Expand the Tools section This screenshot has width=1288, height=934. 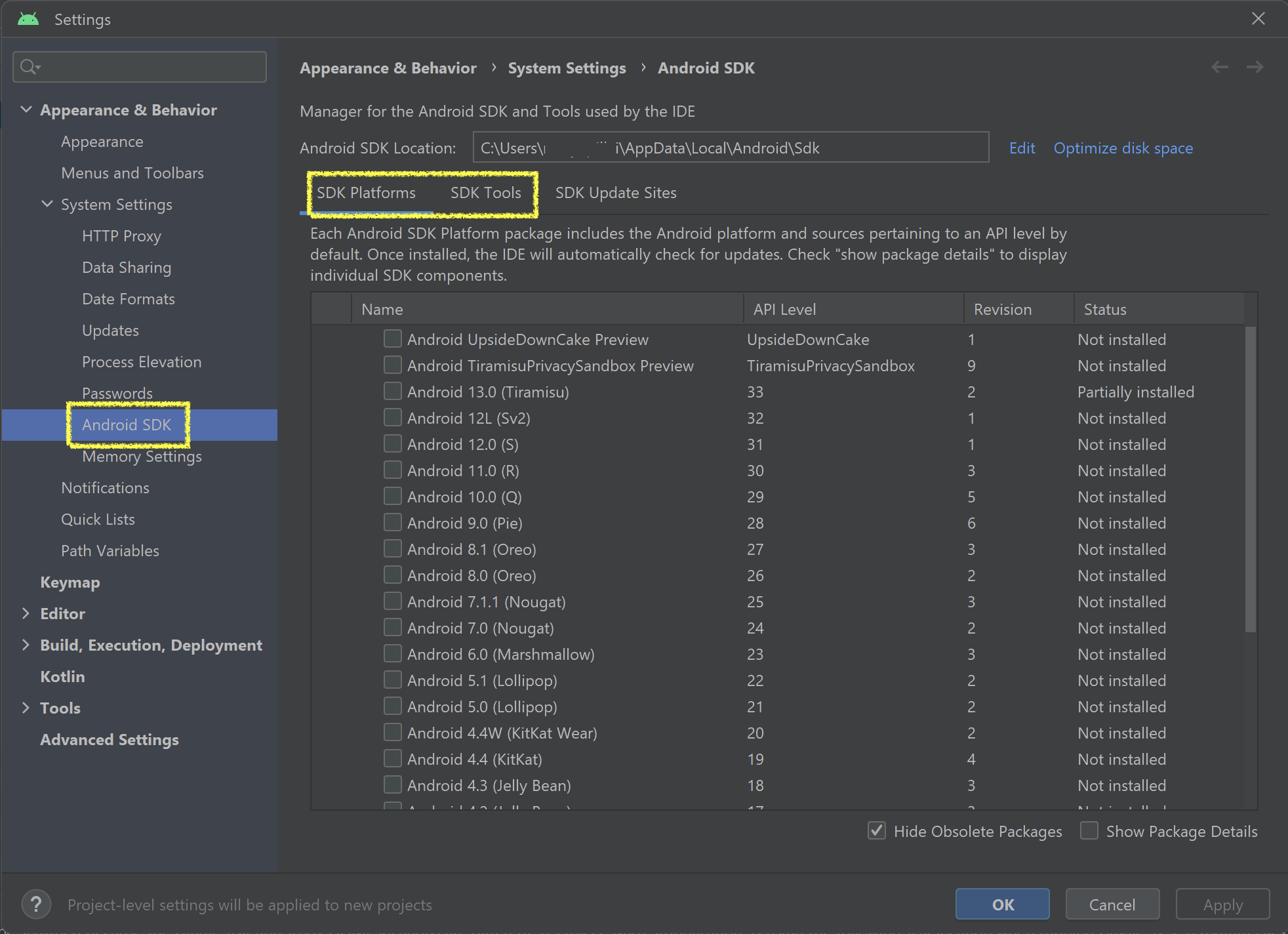(26, 708)
